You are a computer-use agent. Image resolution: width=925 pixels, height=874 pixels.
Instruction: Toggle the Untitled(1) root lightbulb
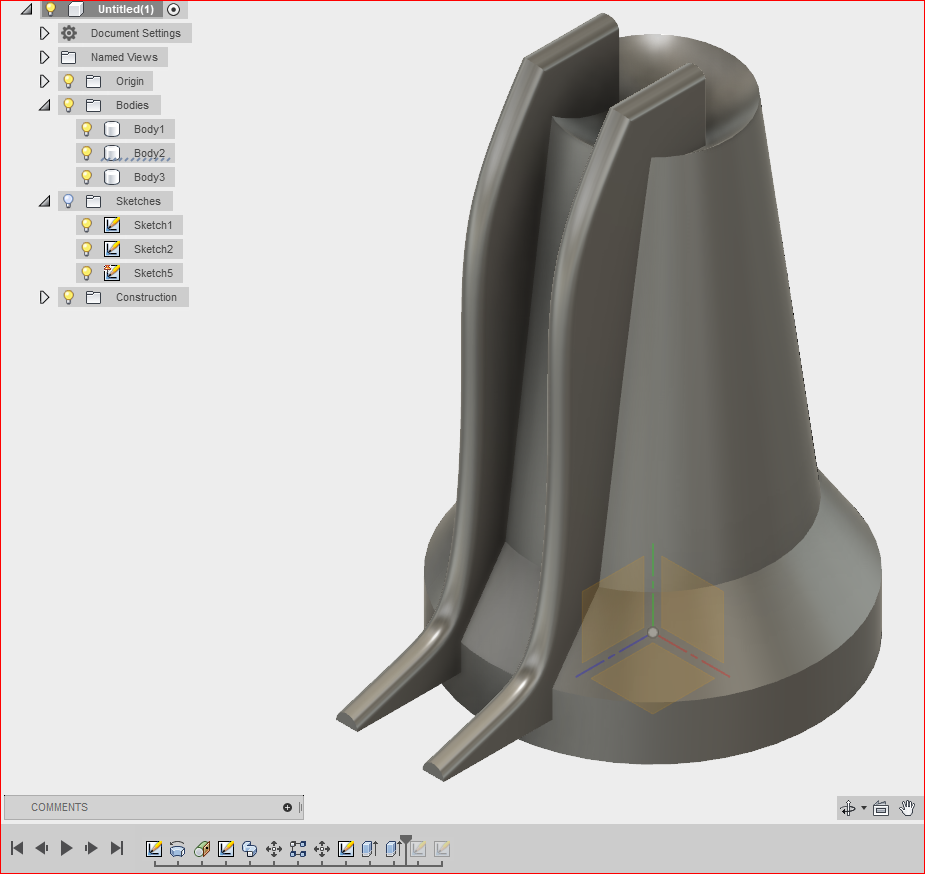click(x=51, y=9)
